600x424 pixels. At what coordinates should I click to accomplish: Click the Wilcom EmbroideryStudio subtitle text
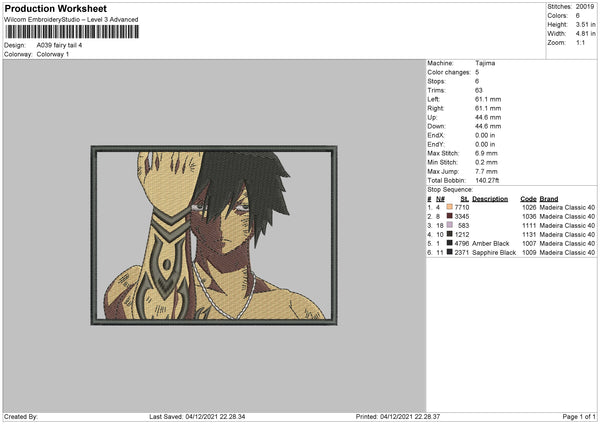coord(71,20)
